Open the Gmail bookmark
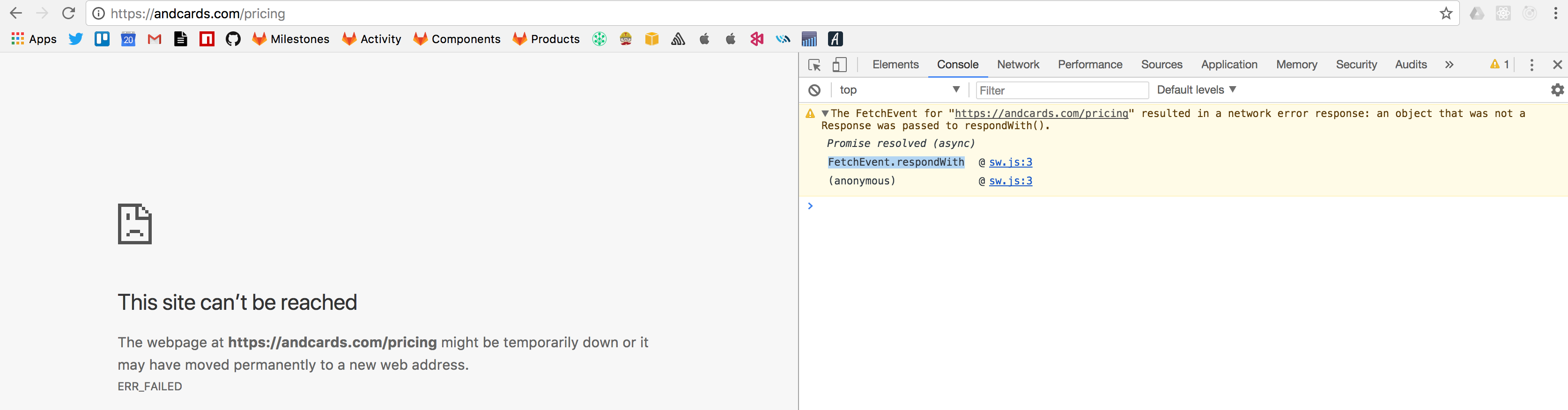Image resolution: width=1568 pixels, height=410 pixels. pyautogui.click(x=155, y=39)
